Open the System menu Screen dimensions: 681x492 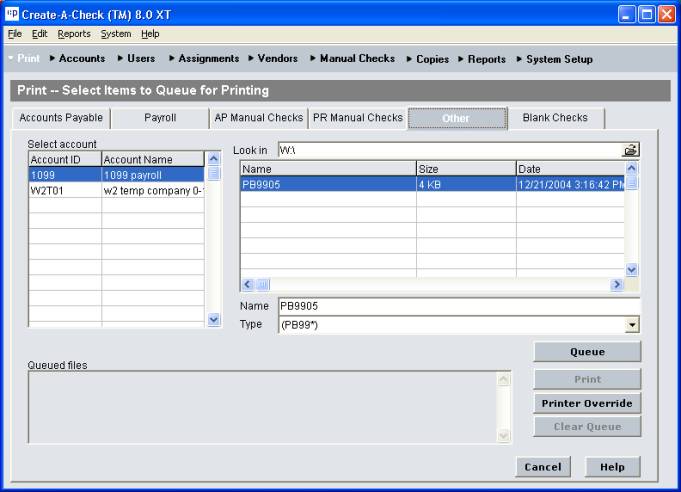(115, 34)
